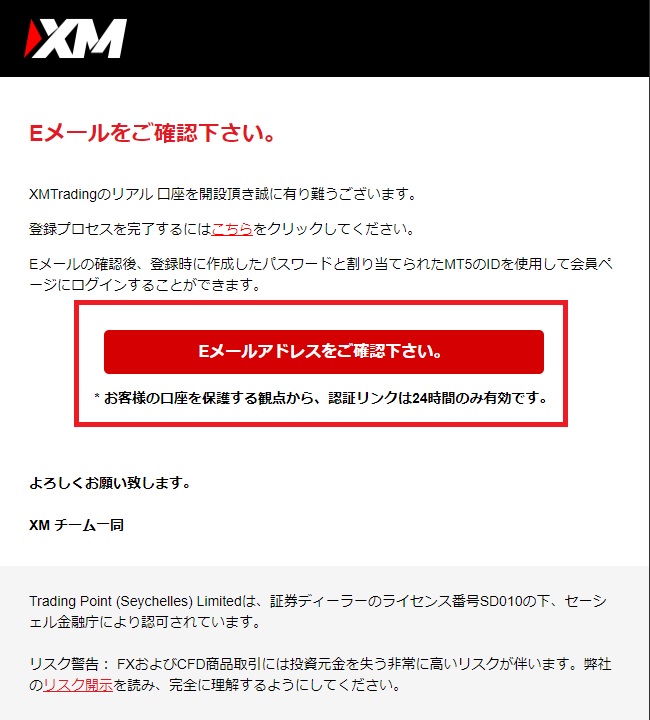This screenshot has width=650, height=720.
Task: Click the リスク警告 label
Action: [64, 664]
